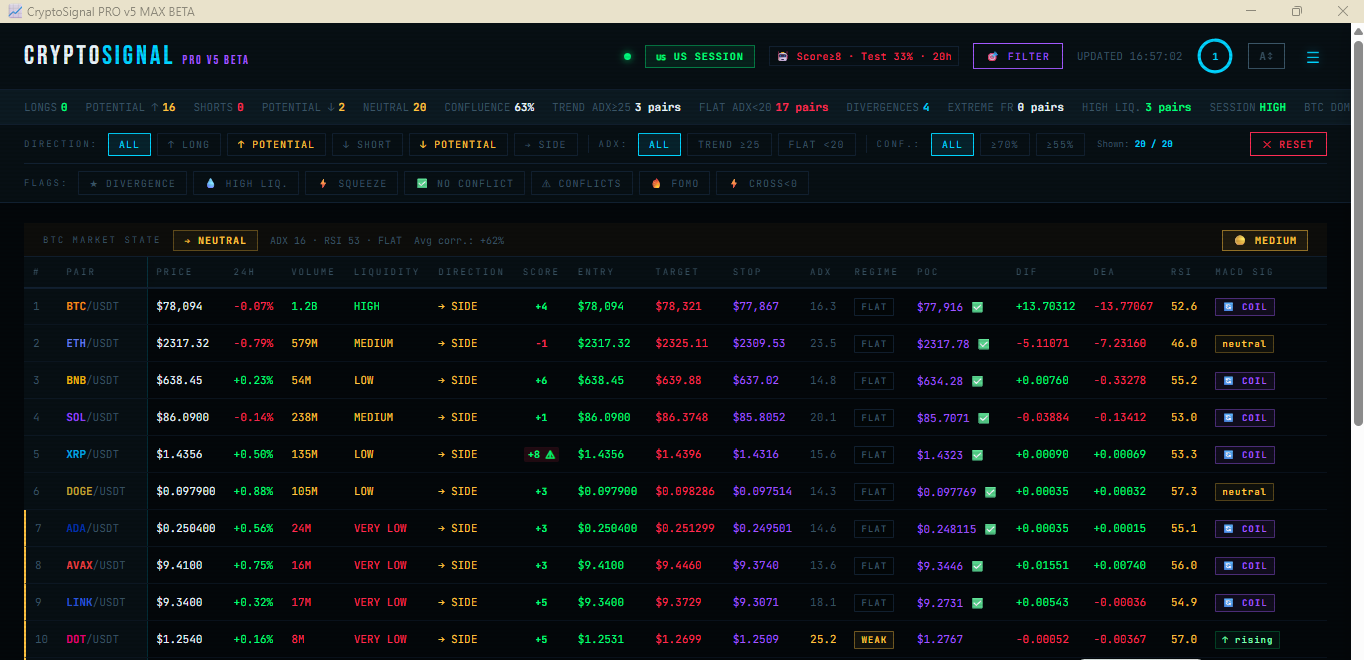Click the green check beside AVAX POC $9.3446

977,566
